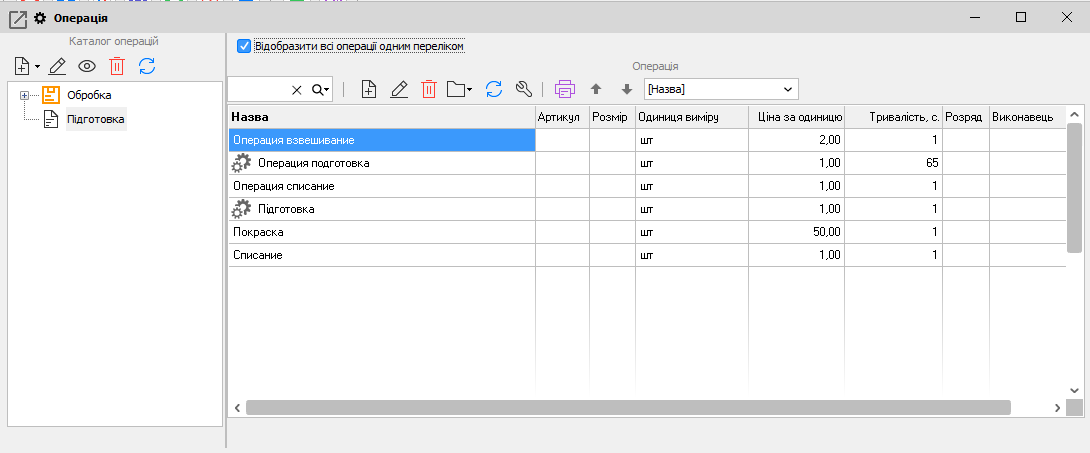This screenshot has width=1090, height=453.
Task: Refresh the operations table
Action: click(x=493, y=89)
